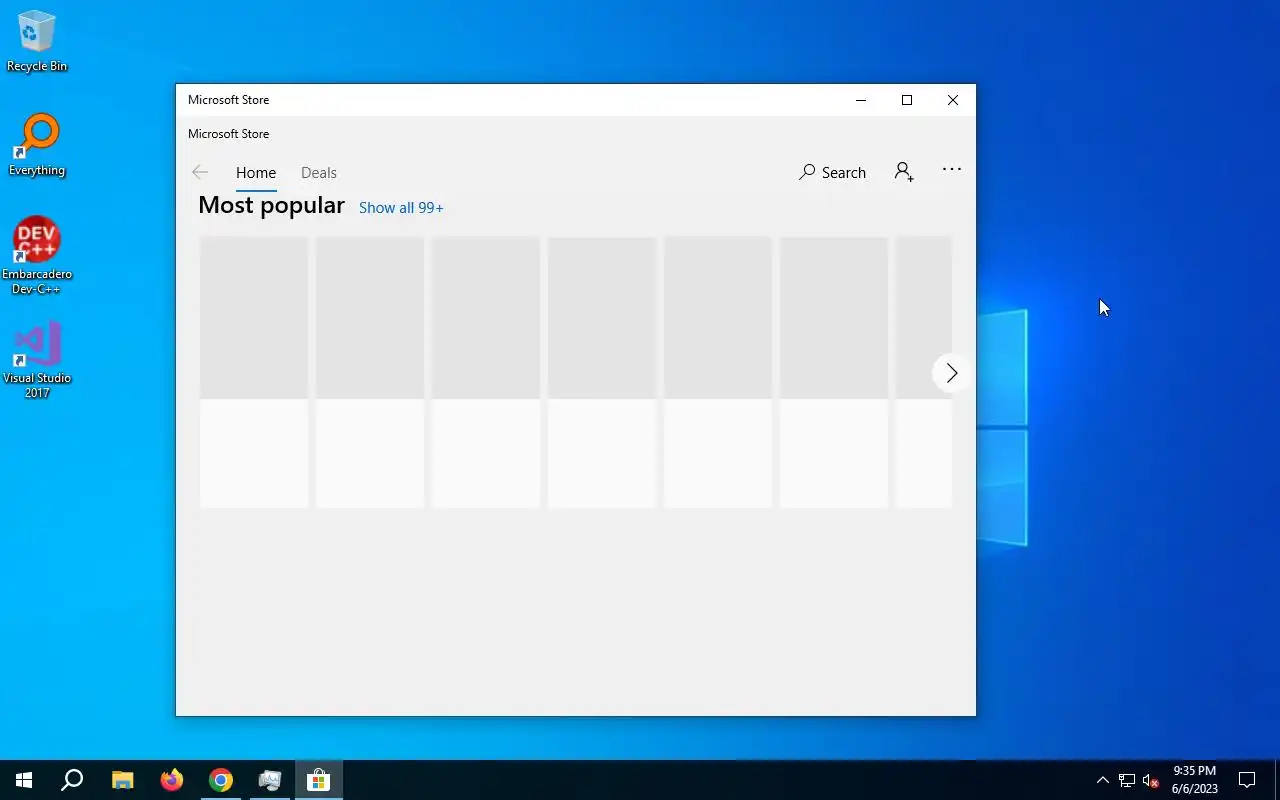Click the sign-in account icon
Viewport: 1280px width, 800px height.
coord(904,172)
